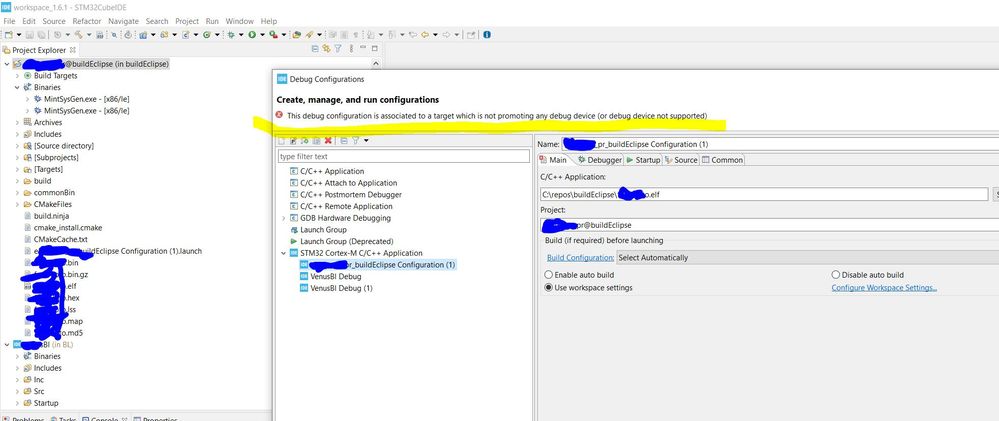The width and height of the screenshot is (999, 421).
Task: Click the Debug bug toolbar icon
Action: click(231, 34)
